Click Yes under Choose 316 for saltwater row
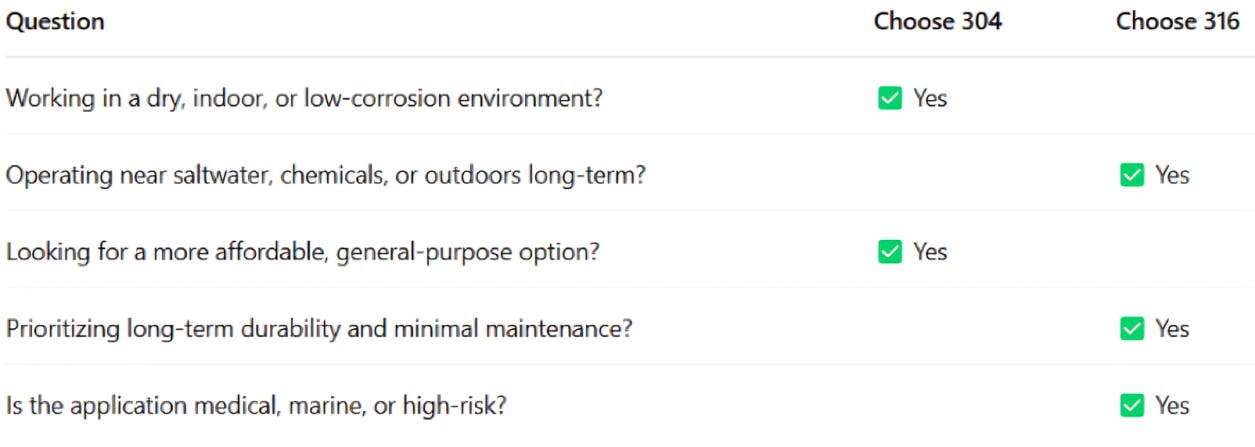 1172,175
